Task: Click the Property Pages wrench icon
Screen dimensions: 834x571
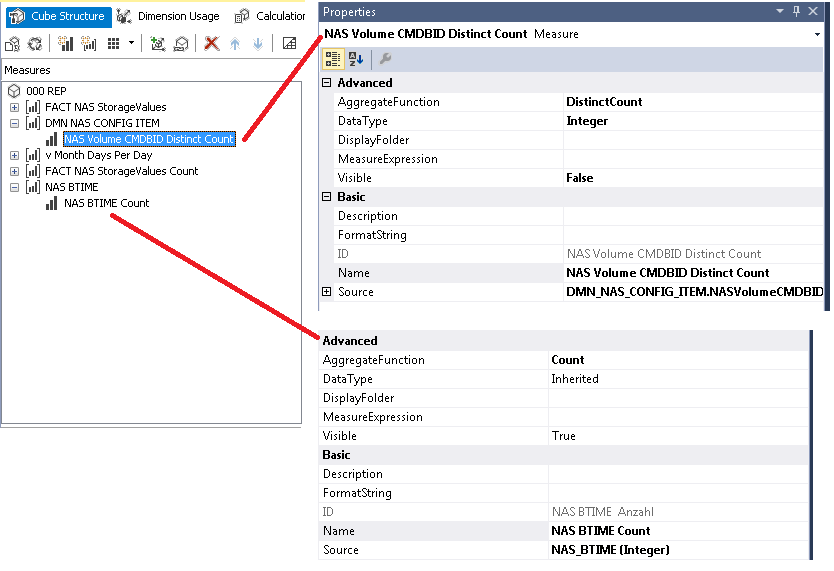Action: (x=385, y=58)
